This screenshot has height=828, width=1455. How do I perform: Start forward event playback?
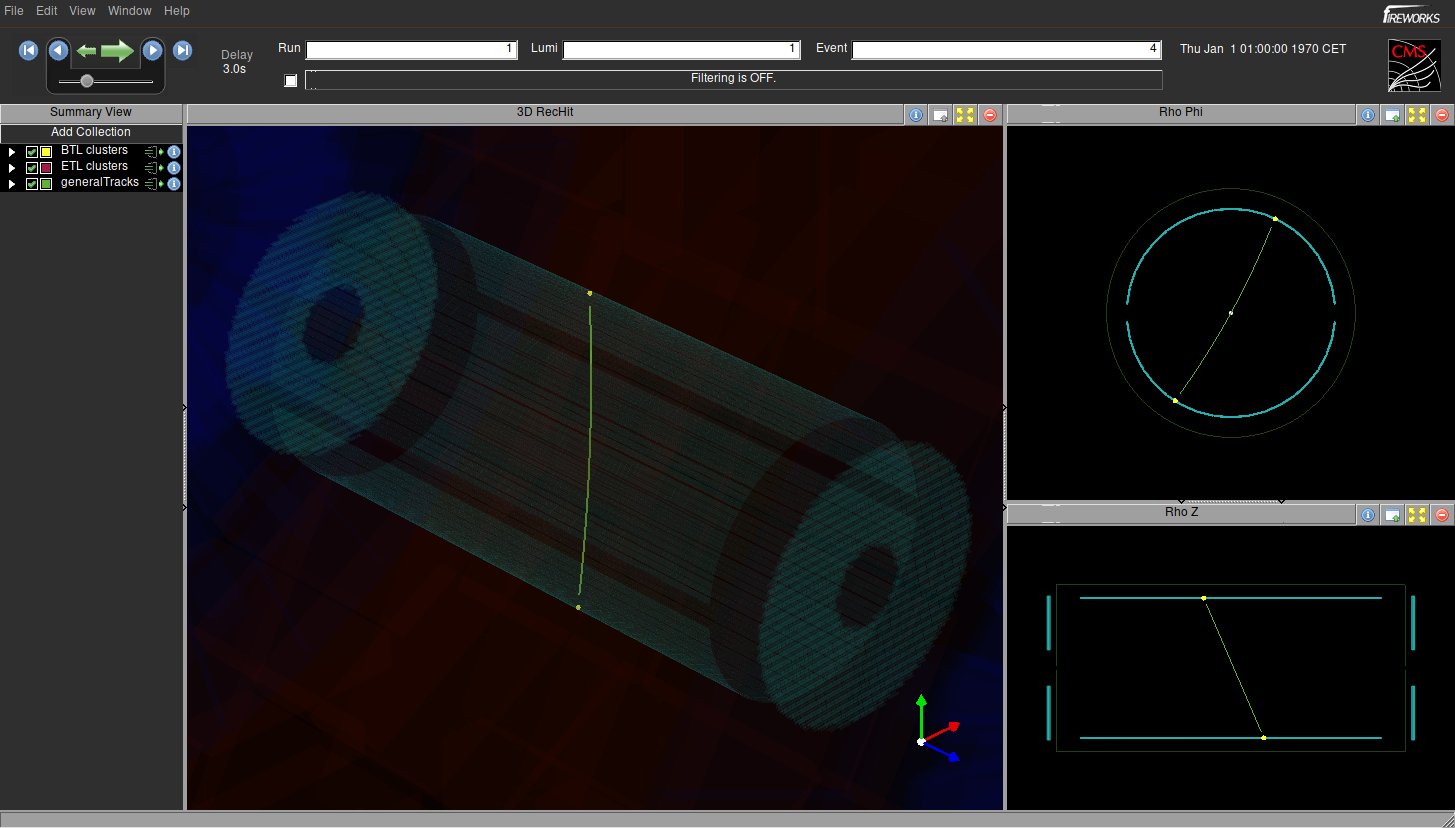[x=152, y=50]
